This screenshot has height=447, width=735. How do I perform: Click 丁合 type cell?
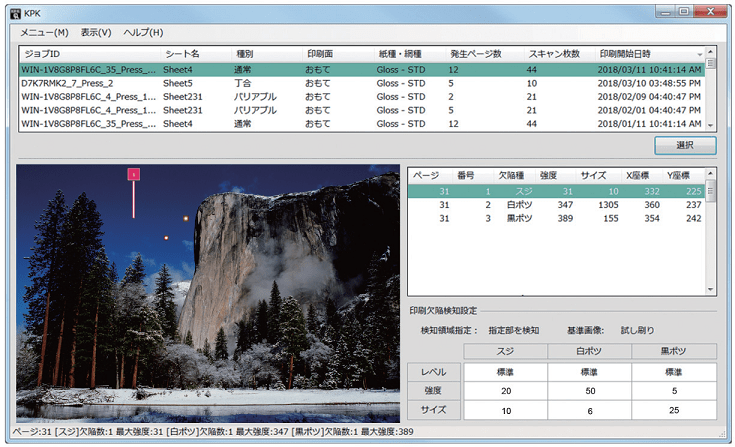[x=243, y=83]
